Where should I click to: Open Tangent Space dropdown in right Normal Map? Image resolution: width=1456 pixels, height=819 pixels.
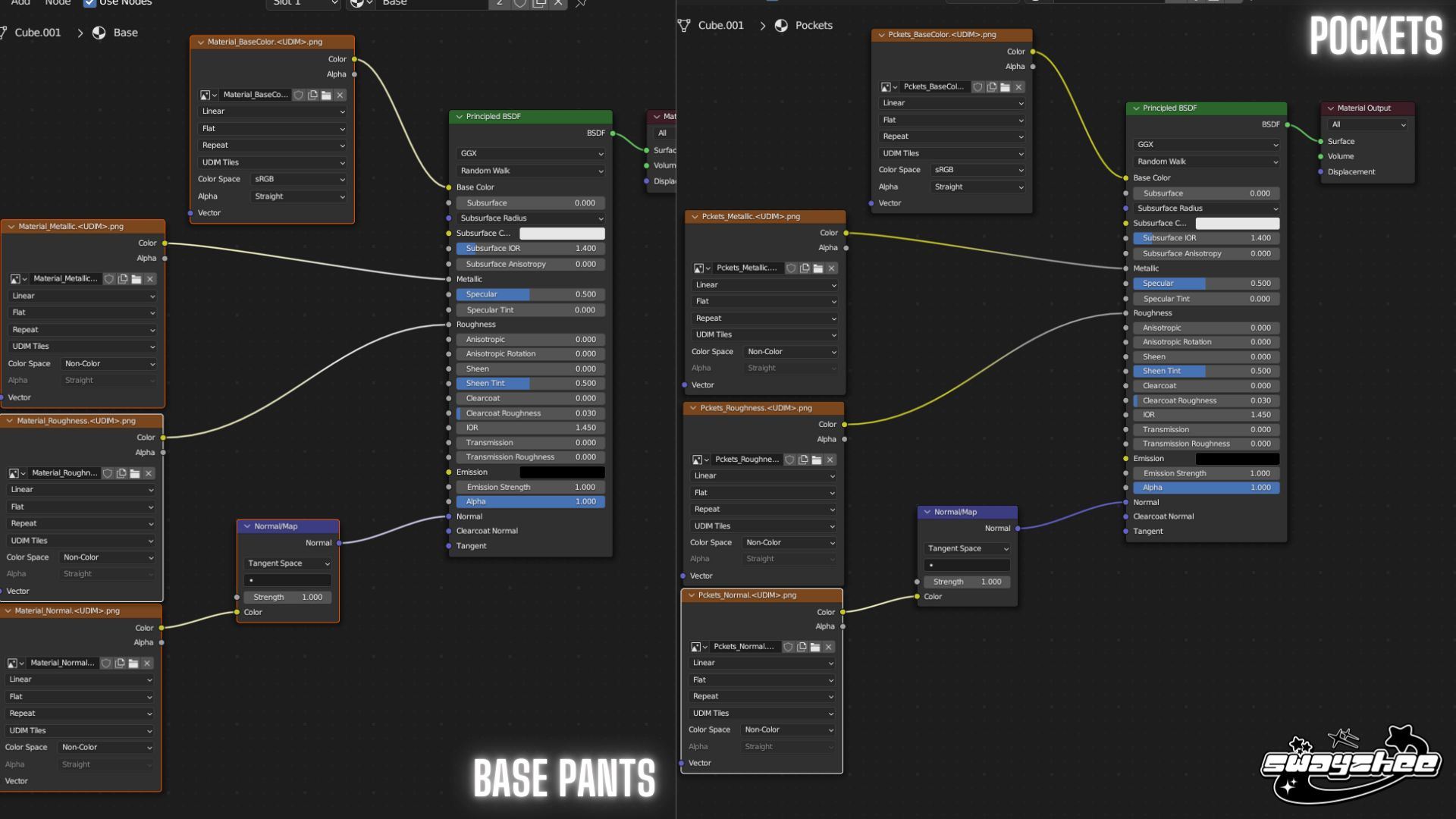point(967,548)
